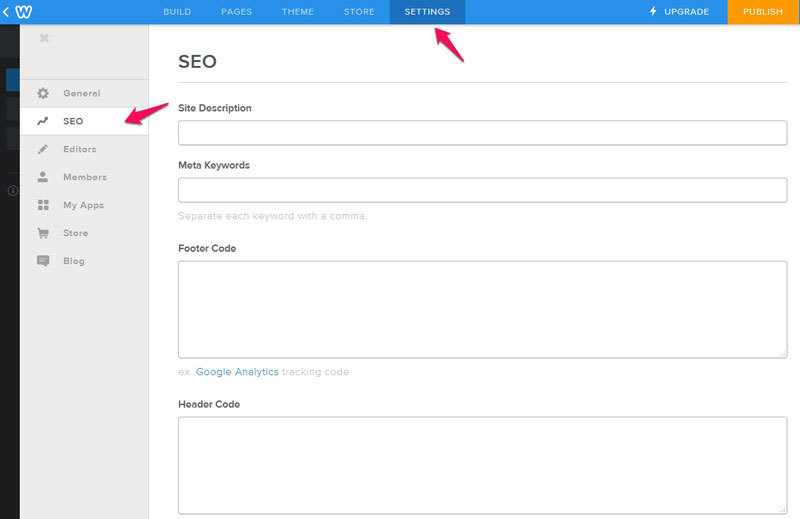Click the SEO trend-line icon
The width and height of the screenshot is (800, 519).
pyautogui.click(x=43, y=121)
